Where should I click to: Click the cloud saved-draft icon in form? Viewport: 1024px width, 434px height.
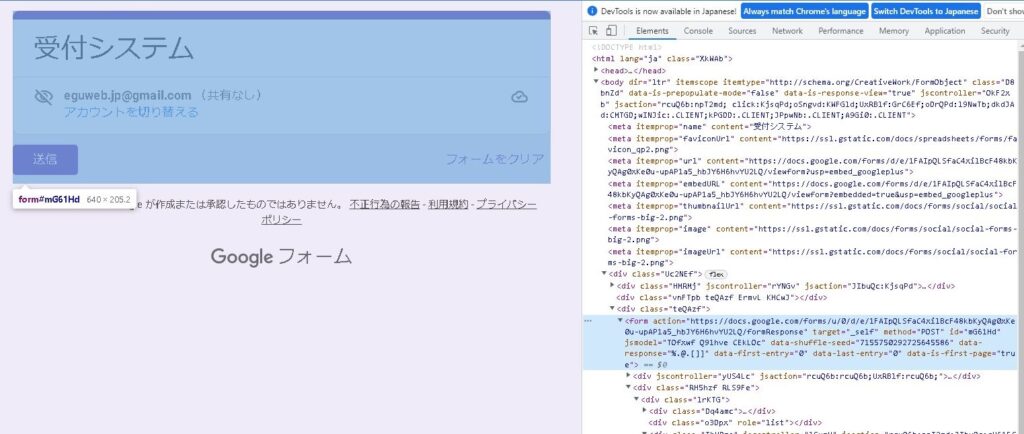pos(519,97)
